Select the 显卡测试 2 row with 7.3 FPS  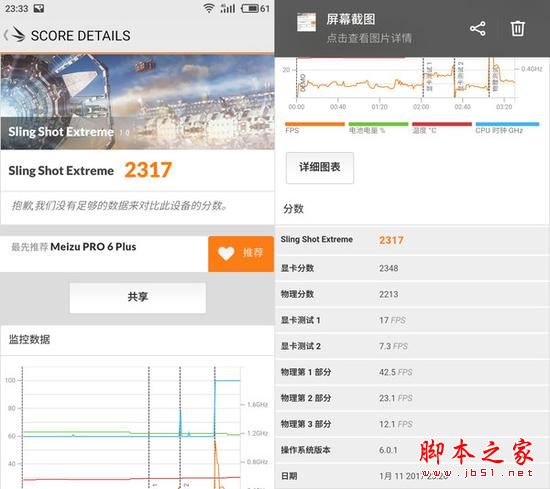(412, 346)
